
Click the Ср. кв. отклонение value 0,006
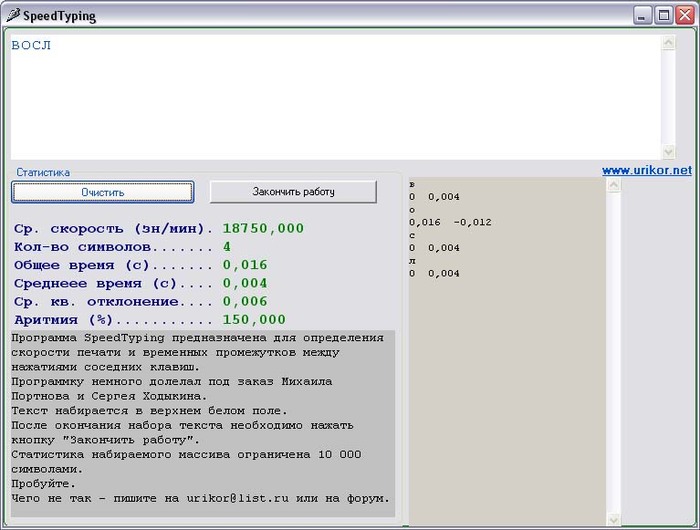(245, 301)
